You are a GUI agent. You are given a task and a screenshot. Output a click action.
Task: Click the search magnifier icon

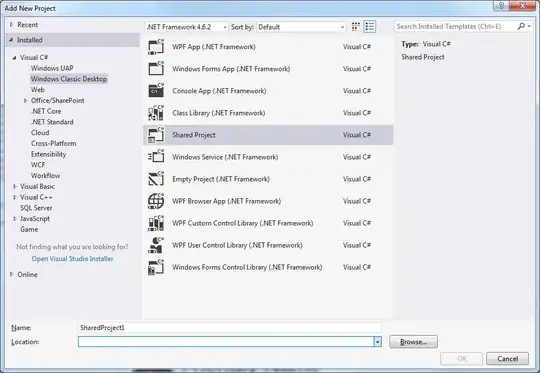[521, 26]
